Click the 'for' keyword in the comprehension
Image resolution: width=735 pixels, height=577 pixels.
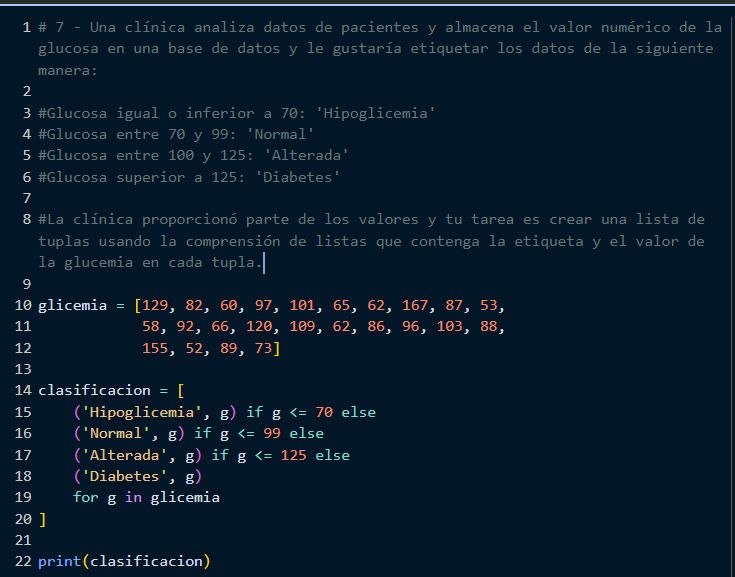tap(85, 497)
